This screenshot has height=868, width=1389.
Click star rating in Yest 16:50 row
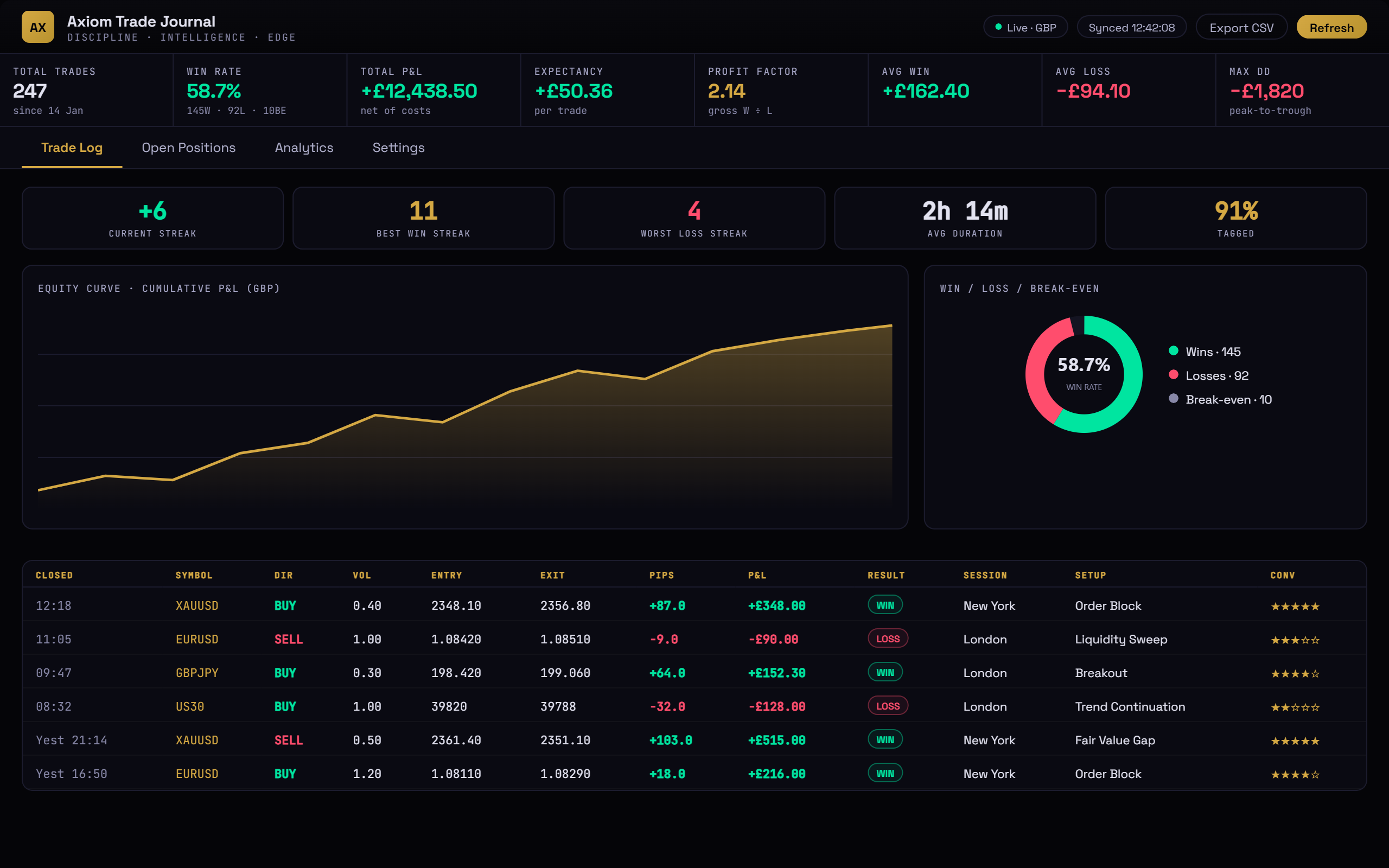[x=1295, y=775]
